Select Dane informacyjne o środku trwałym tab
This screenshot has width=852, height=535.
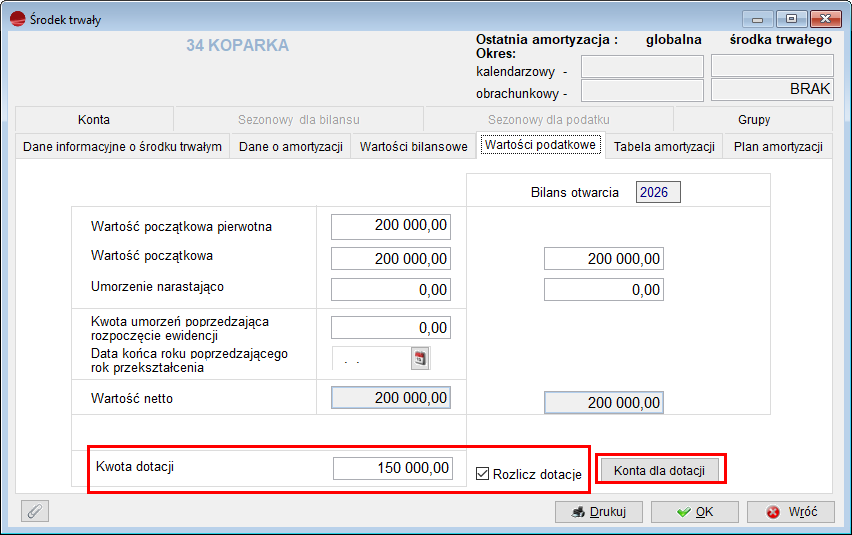(x=122, y=147)
